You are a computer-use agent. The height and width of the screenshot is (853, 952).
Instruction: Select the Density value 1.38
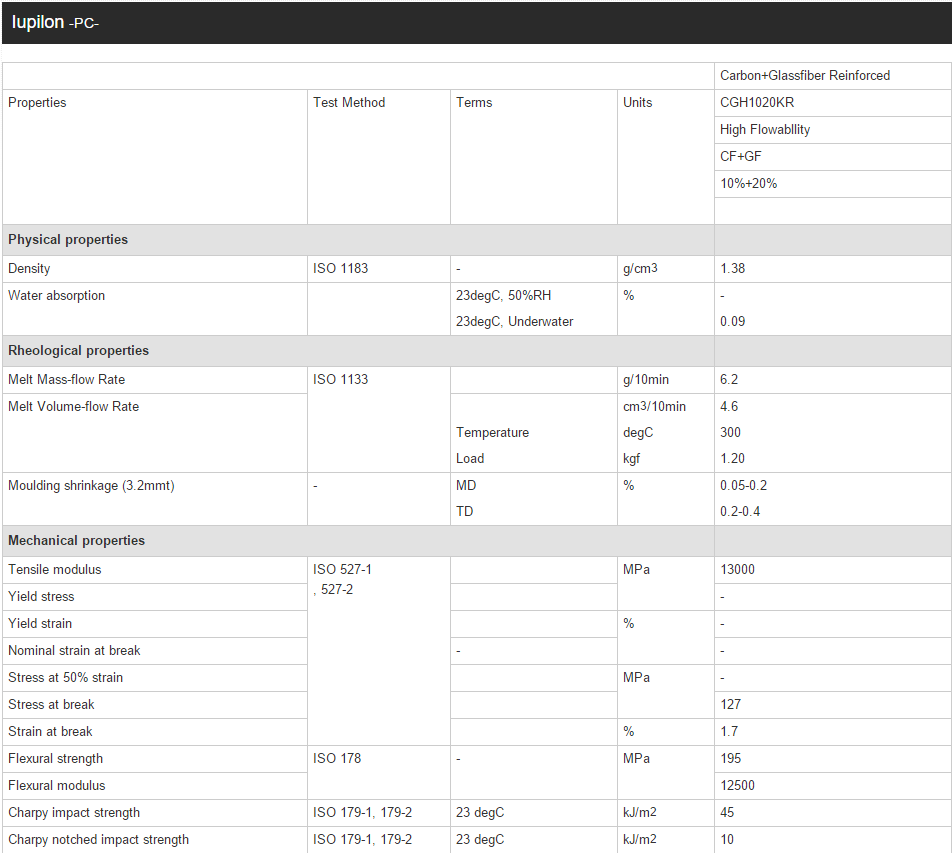pos(732,269)
